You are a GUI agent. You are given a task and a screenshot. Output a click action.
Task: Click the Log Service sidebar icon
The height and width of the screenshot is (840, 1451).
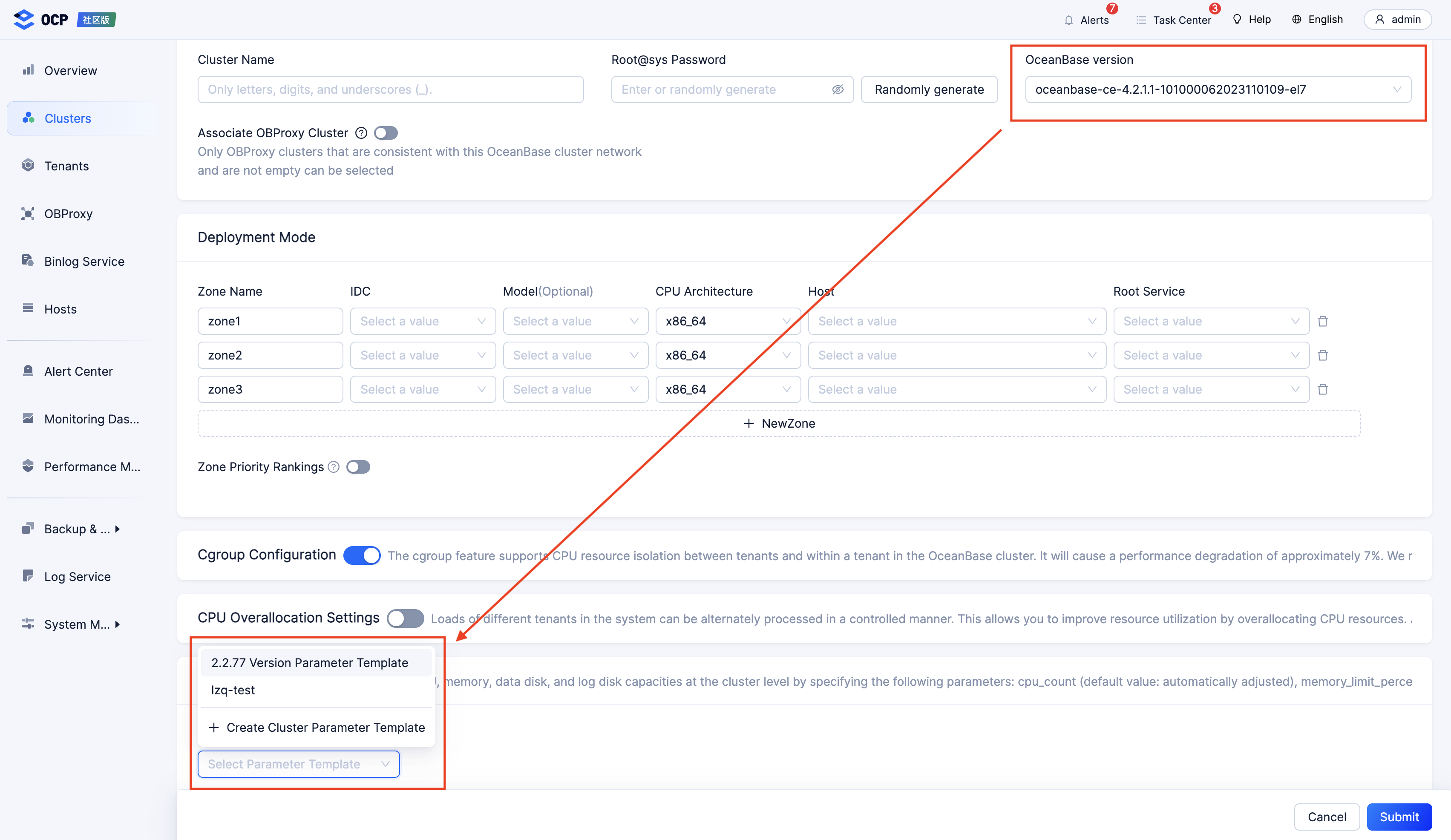[x=28, y=576]
